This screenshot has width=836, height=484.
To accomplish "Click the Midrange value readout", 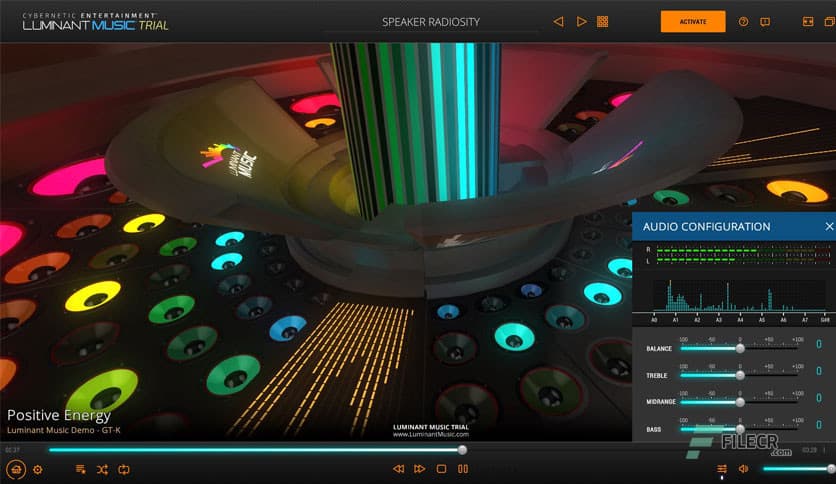I will [819, 398].
